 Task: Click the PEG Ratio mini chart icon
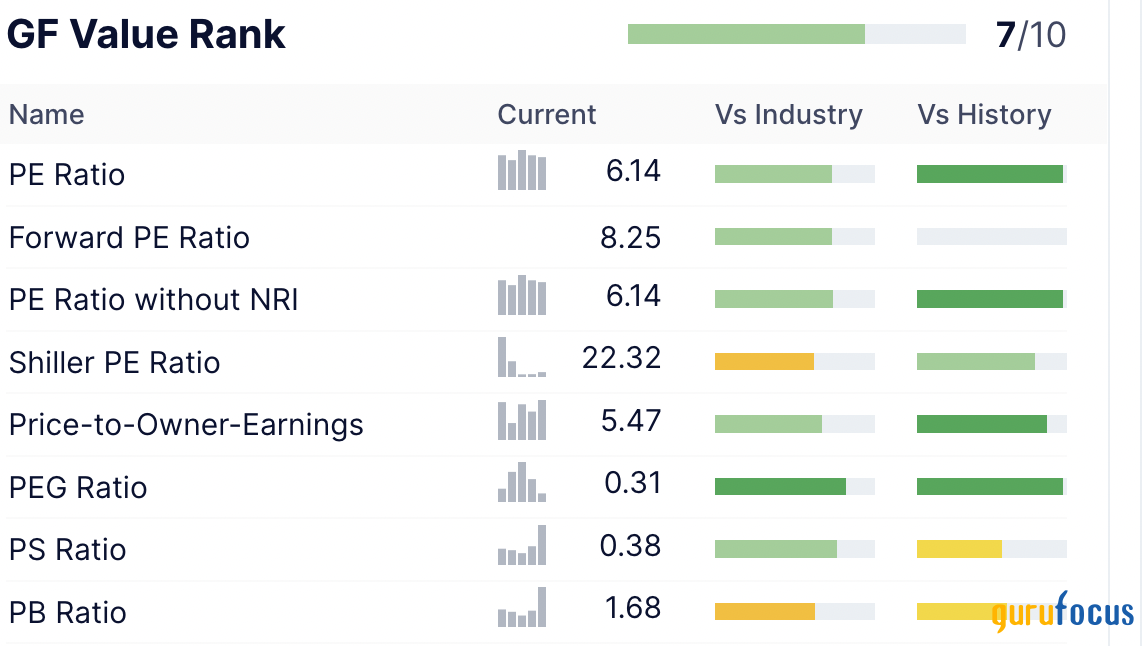click(522, 483)
